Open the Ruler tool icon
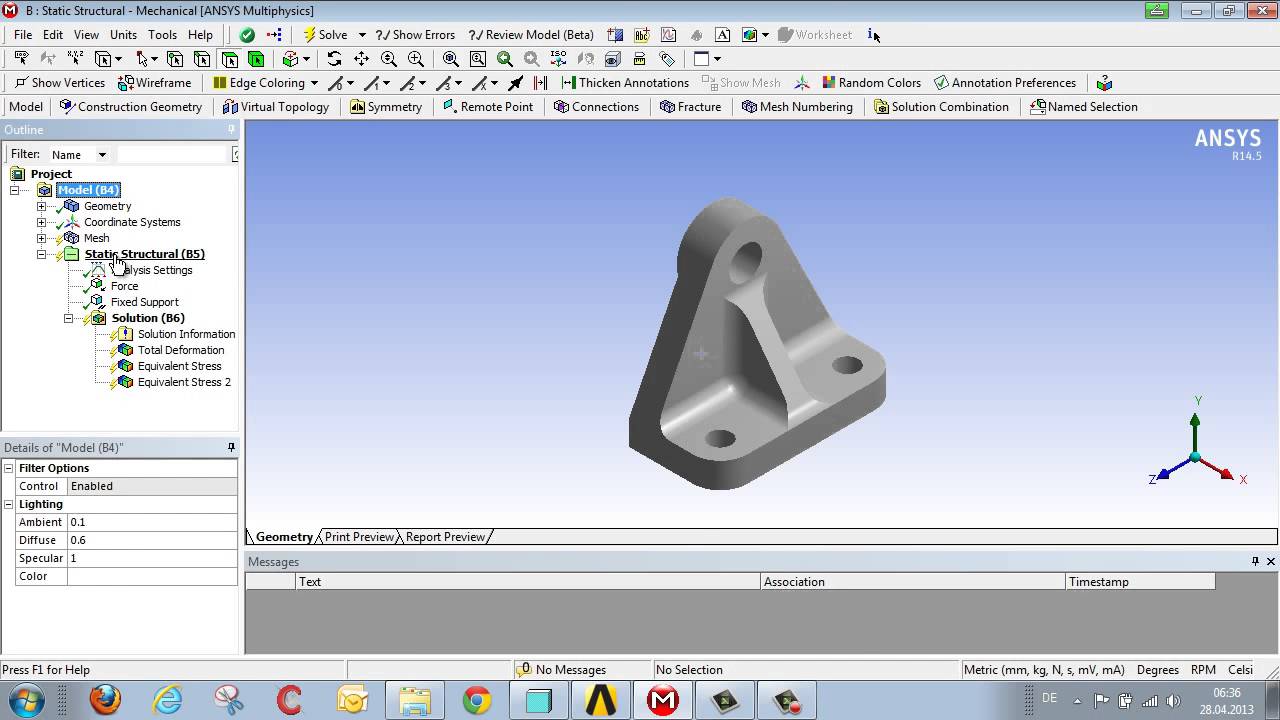This screenshot has width=1280, height=720. click(x=639, y=59)
